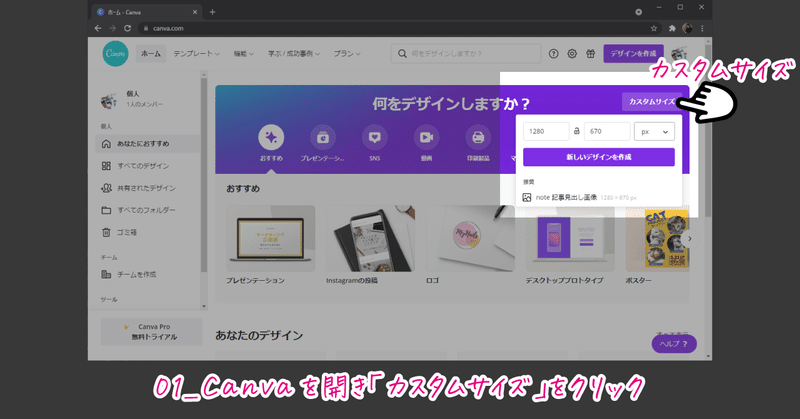
Task: Click search magnifier icon in search bar
Action: (x=402, y=54)
